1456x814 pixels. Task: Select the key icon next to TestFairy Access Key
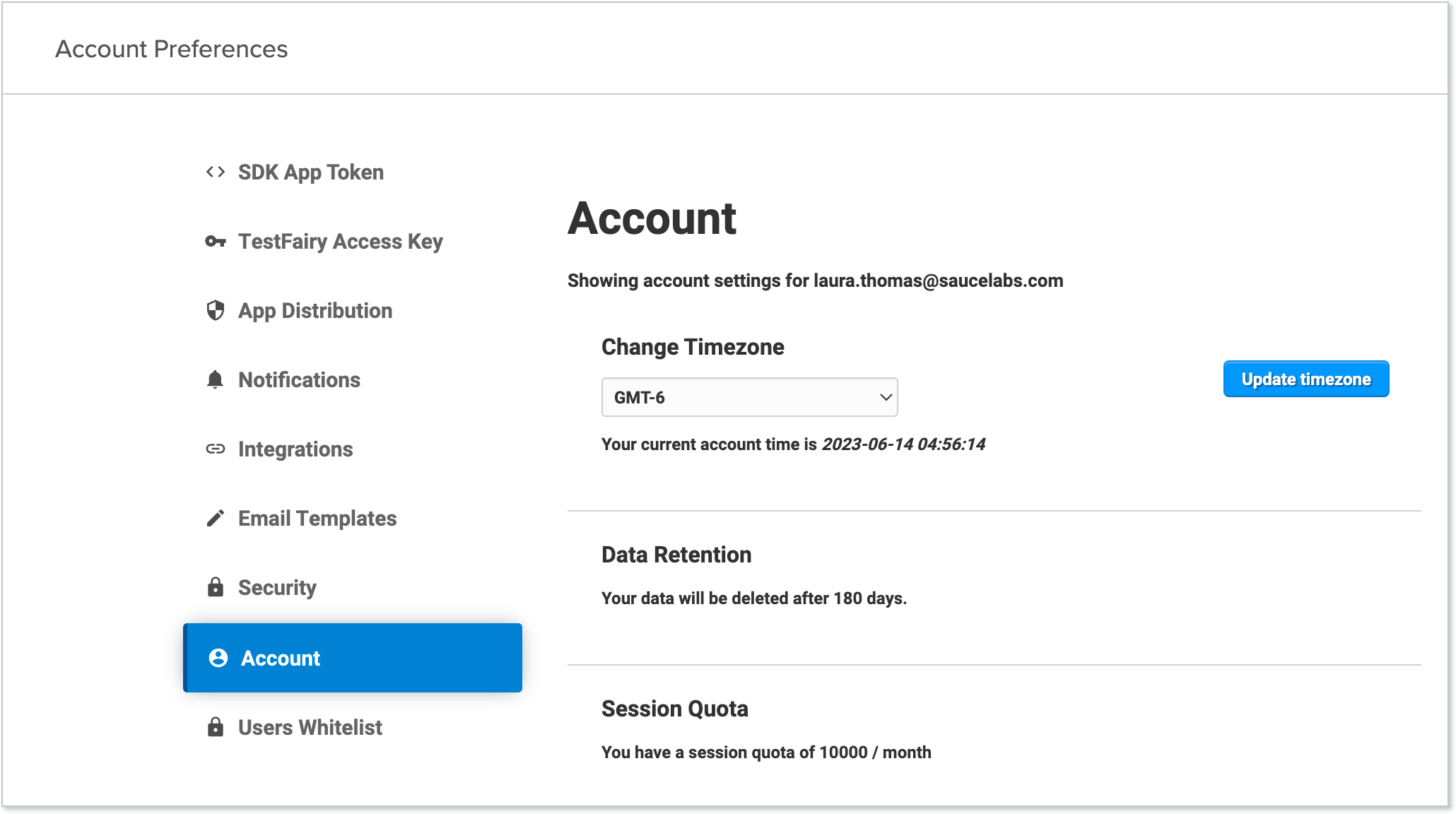(214, 241)
